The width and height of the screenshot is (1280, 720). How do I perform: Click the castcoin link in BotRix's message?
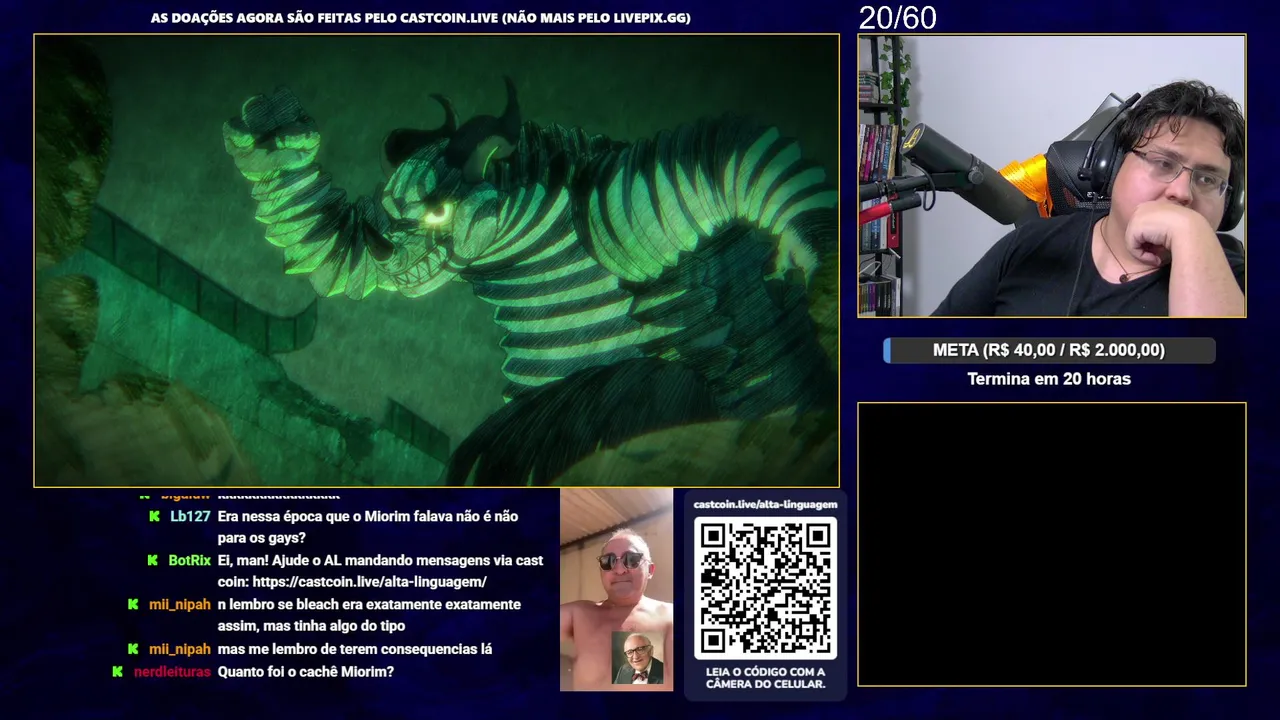(369, 582)
